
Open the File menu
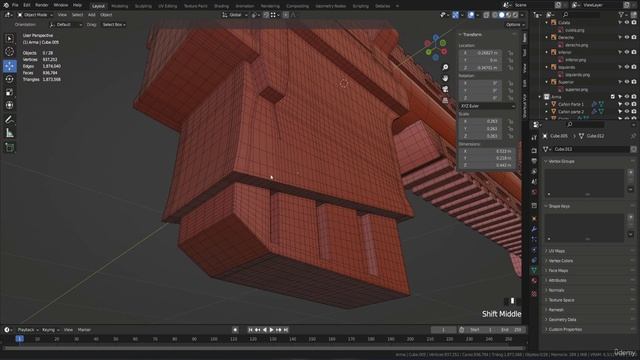(15, 5)
